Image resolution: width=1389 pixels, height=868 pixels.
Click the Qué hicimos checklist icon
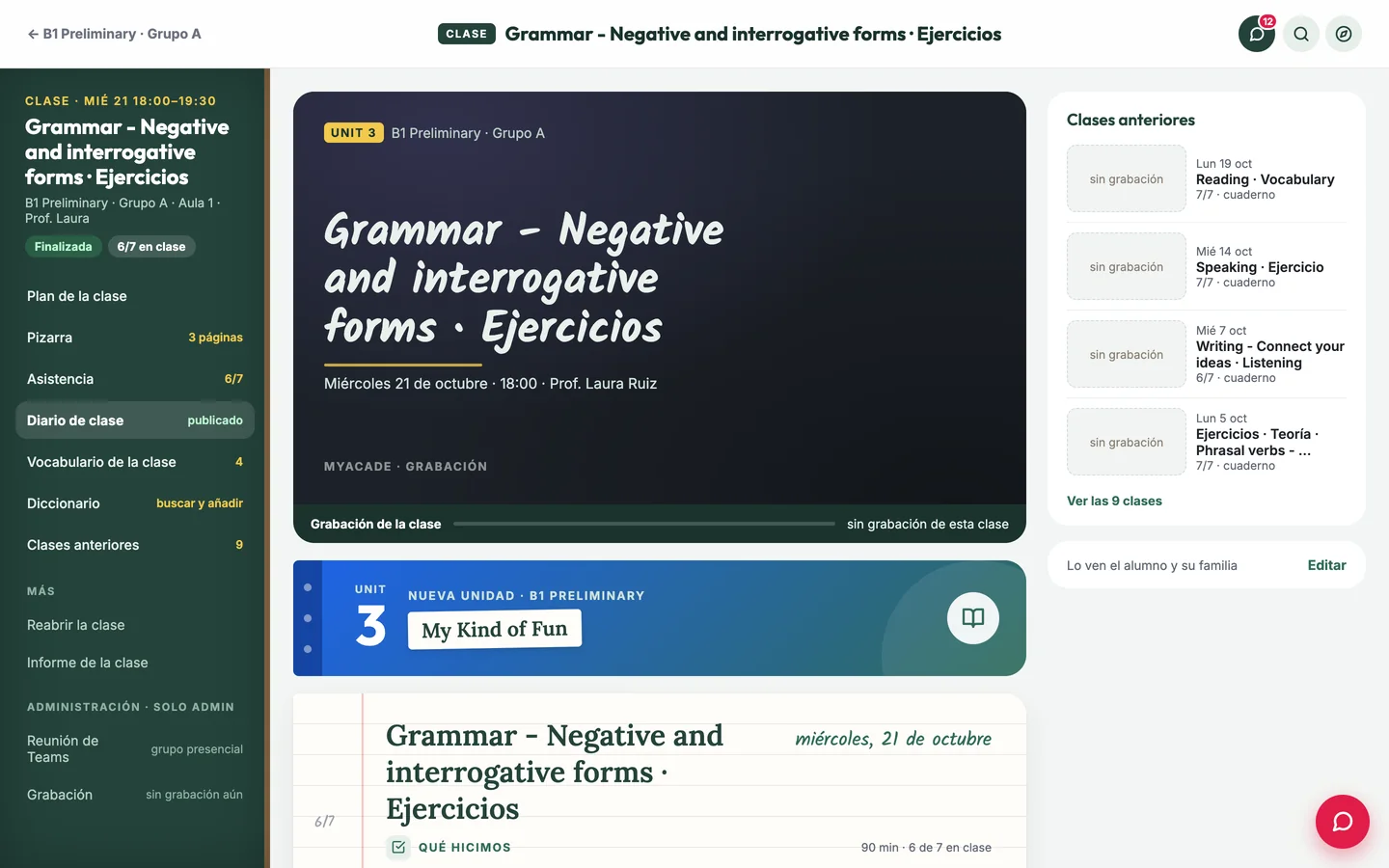click(398, 847)
